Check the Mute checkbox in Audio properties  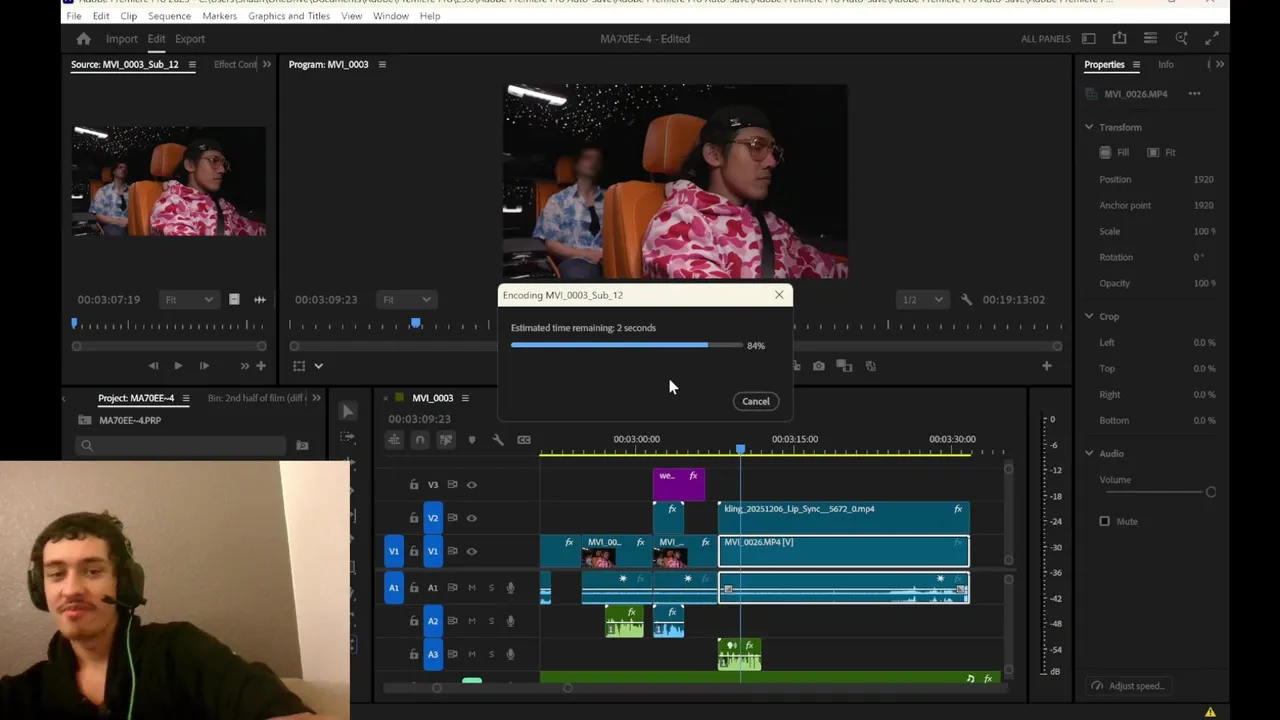1105,521
